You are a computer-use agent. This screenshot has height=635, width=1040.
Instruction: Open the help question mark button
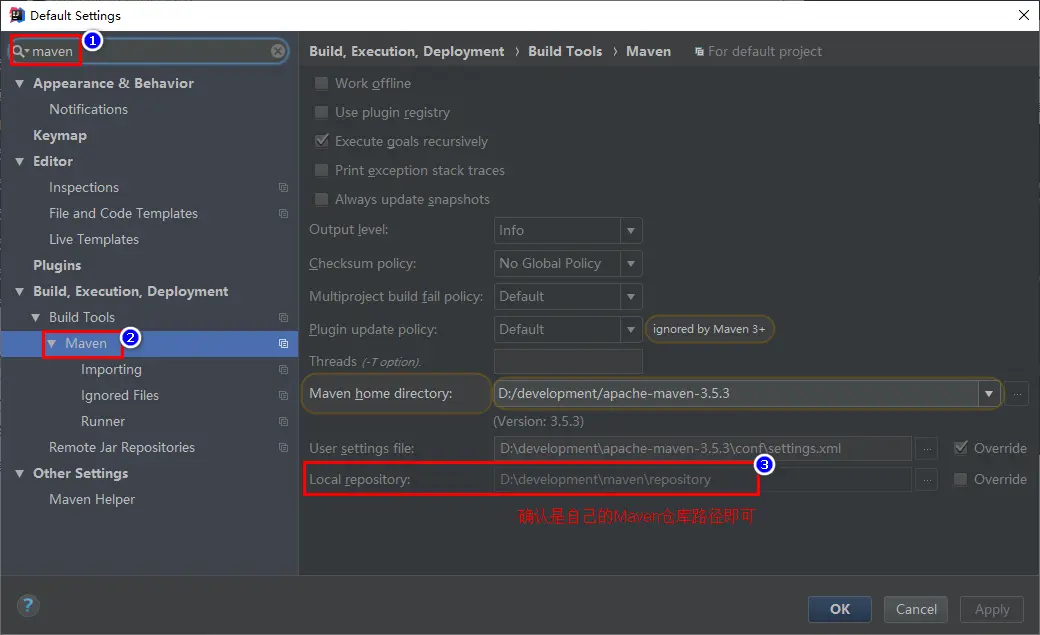tap(28, 606)
